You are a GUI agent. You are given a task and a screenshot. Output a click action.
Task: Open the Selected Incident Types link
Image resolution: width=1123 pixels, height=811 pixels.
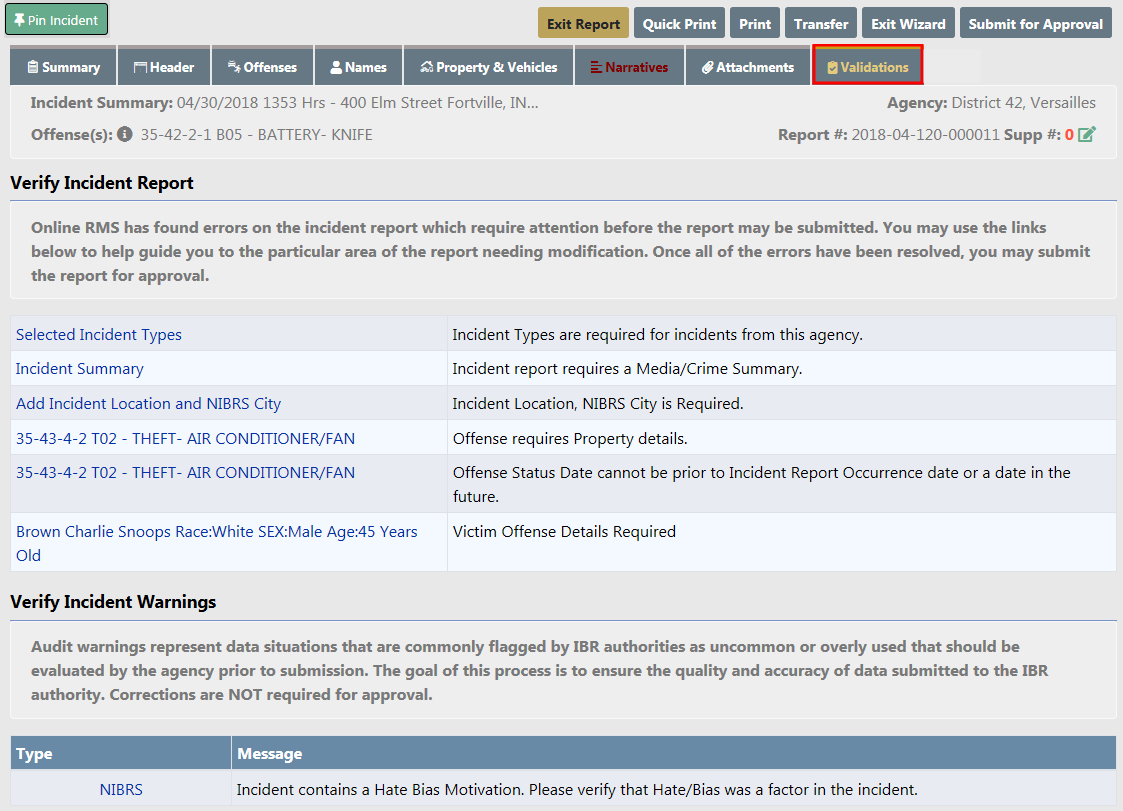tap(99, 335)
